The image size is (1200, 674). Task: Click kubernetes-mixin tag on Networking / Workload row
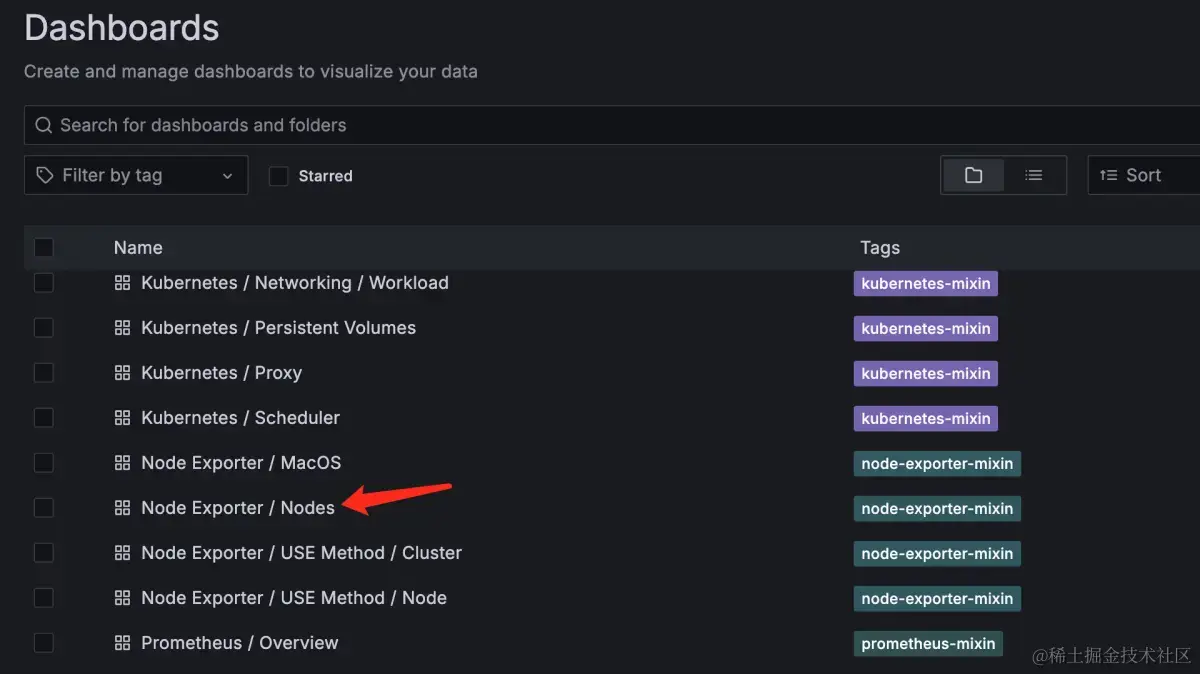925,283
